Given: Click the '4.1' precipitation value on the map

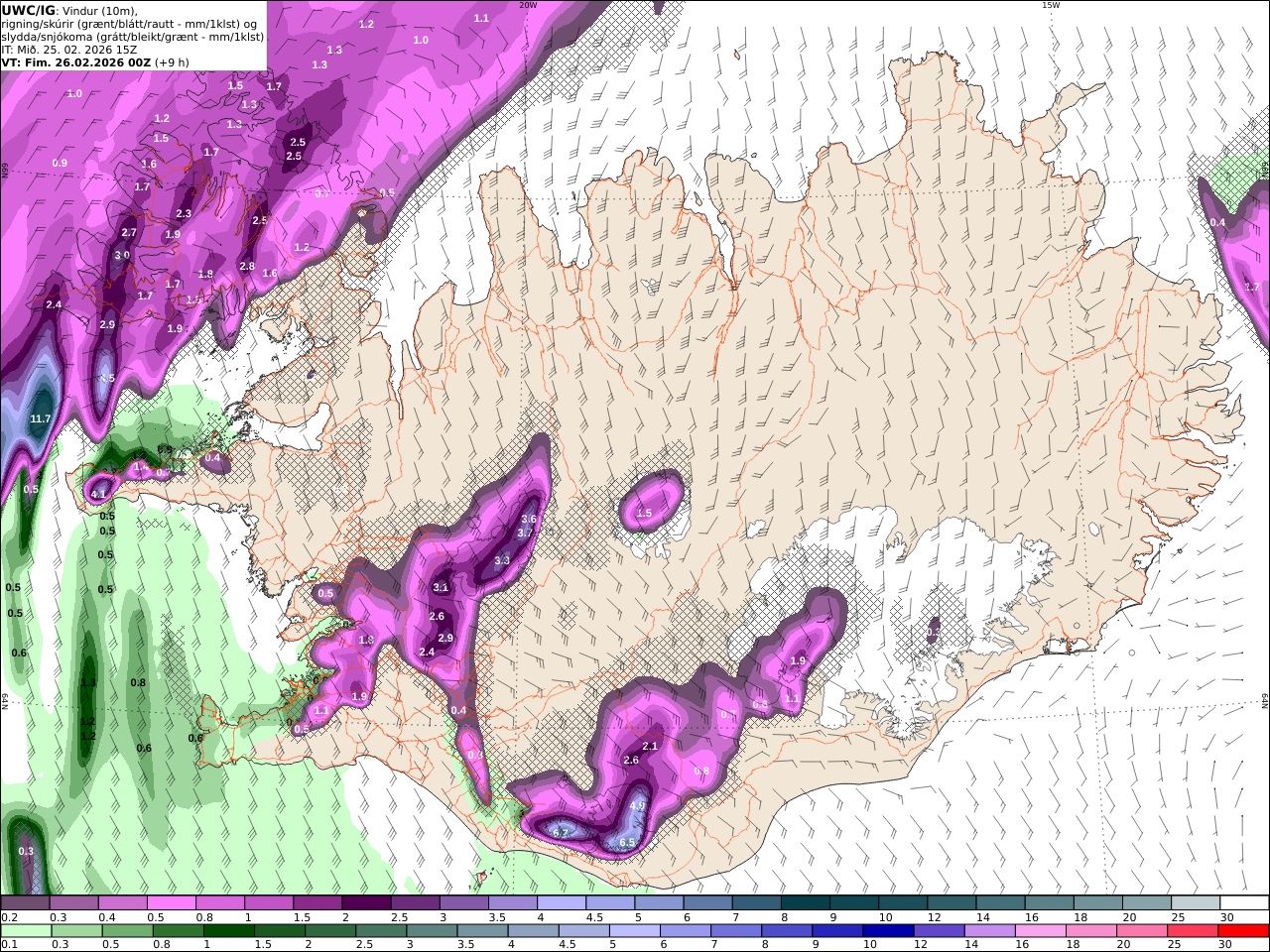Looking at the screenshot, I should tap(98, 494).
